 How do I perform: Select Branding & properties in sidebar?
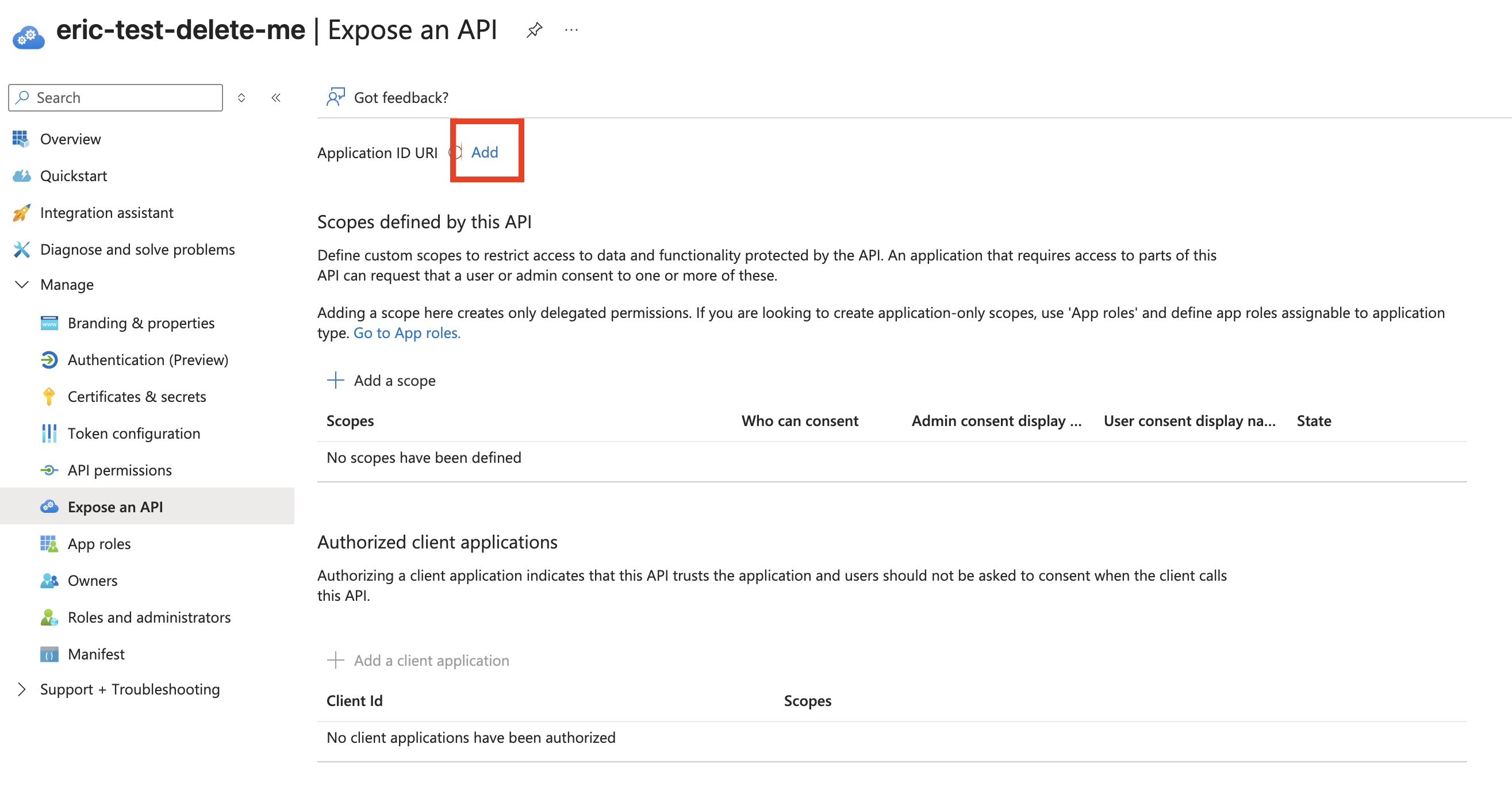pos(141,323)
